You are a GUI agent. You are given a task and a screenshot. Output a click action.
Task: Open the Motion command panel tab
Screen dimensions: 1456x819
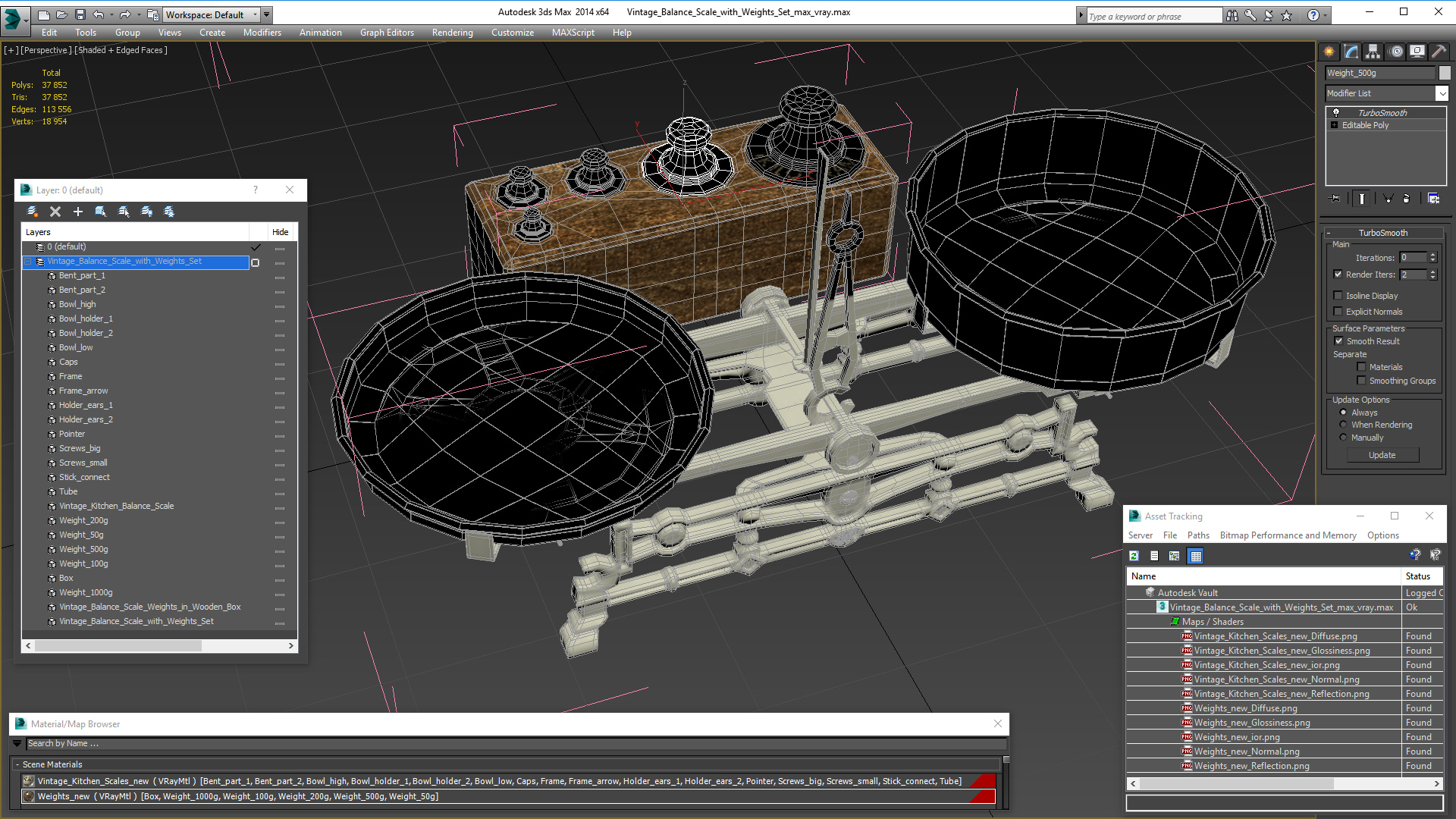pyautogui.click(x=1396, y=52)
